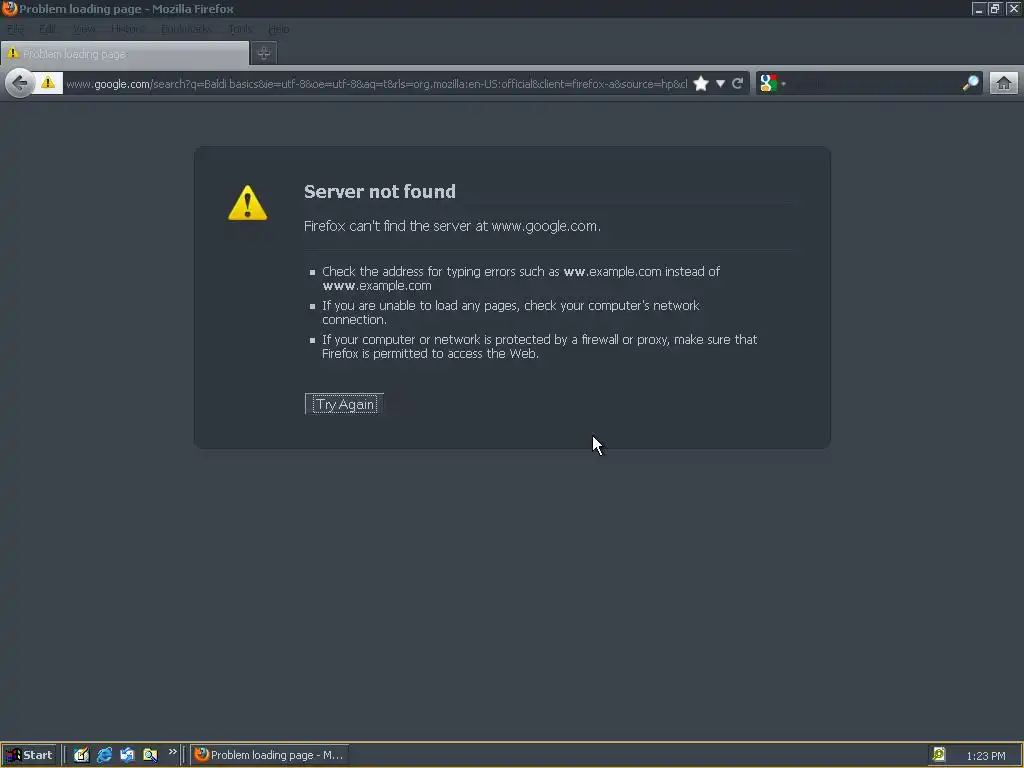
Task: Open the File menu
Action: pyautogui.click(x=15, y=29)
